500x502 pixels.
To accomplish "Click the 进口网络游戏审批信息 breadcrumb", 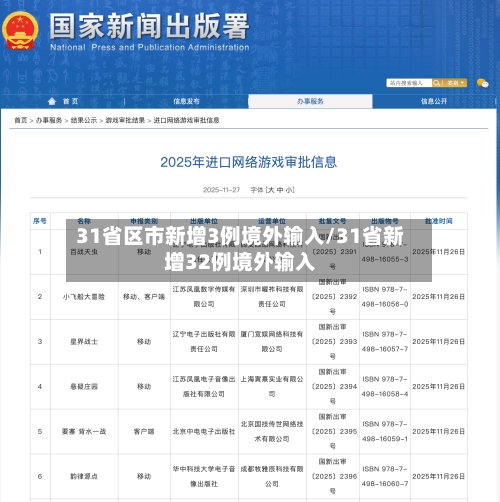I will 186,120.
